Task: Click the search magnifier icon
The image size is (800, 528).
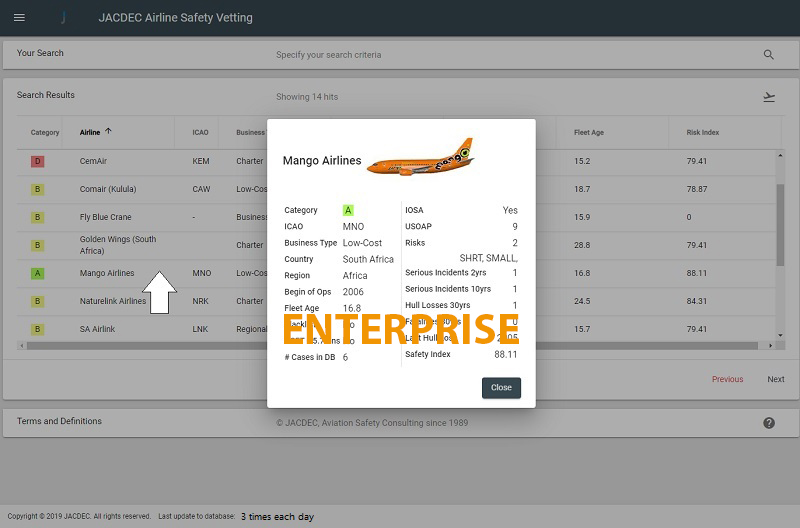Action: click(768, 55)
